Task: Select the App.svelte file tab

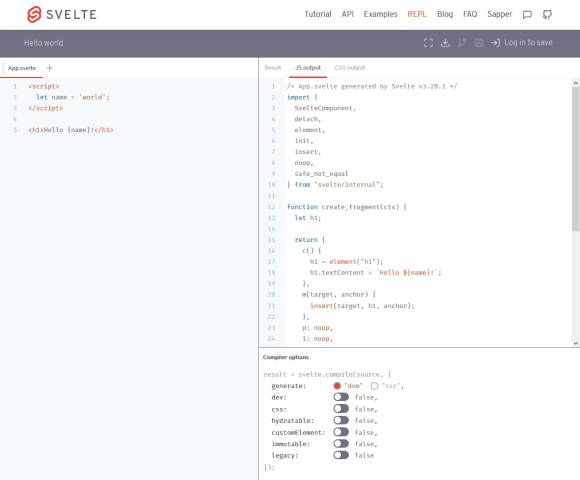Action: [22, 68]
